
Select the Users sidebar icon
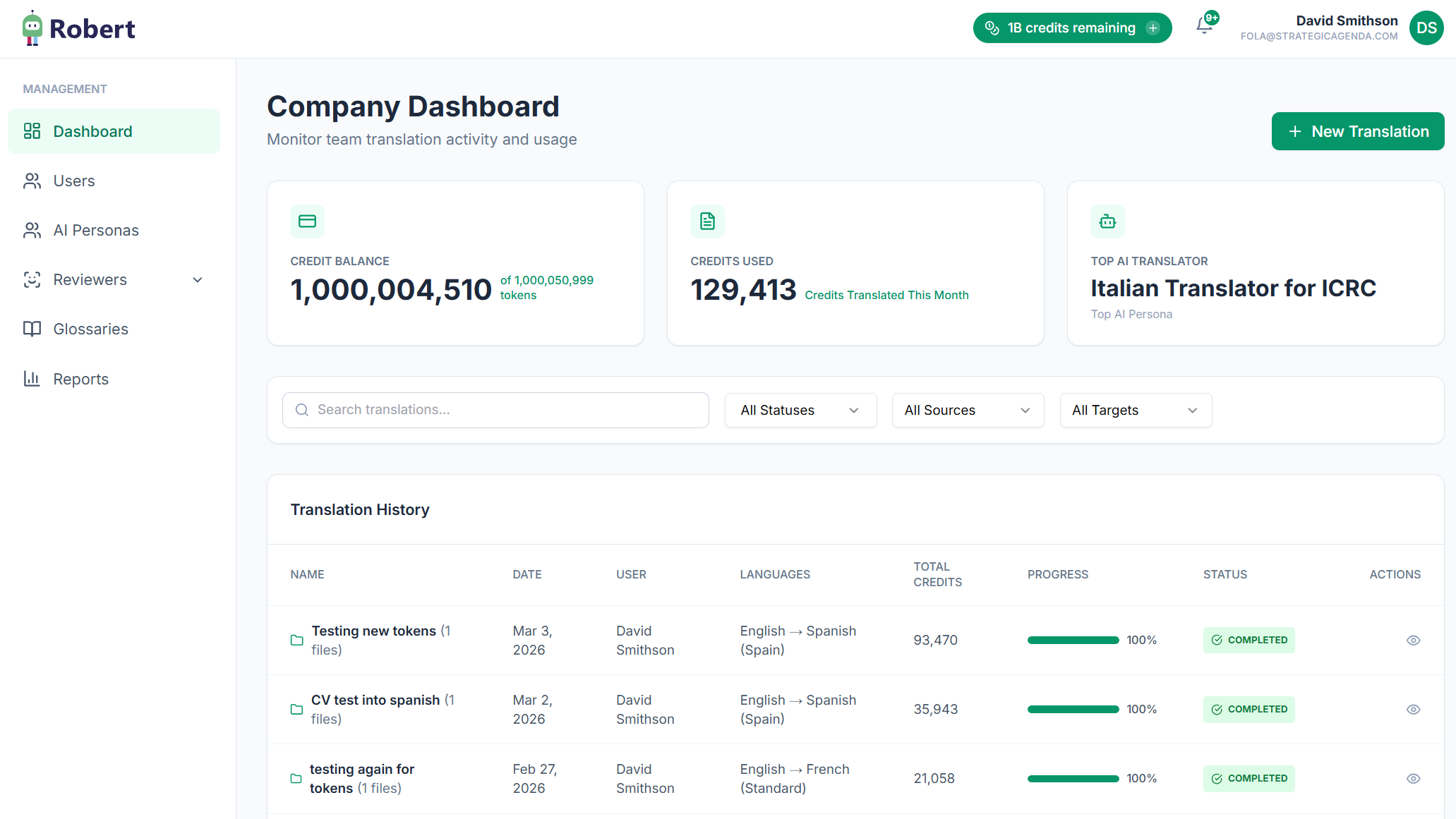[x=31, y=181]
